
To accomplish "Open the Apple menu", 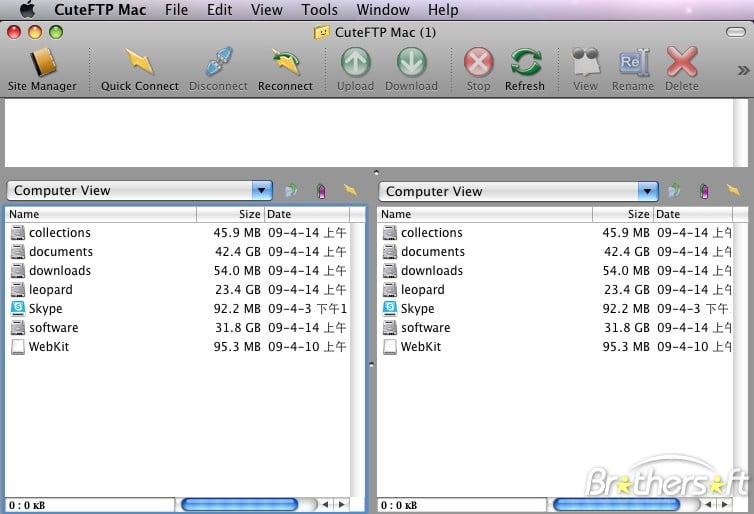I will click(27, 10).
